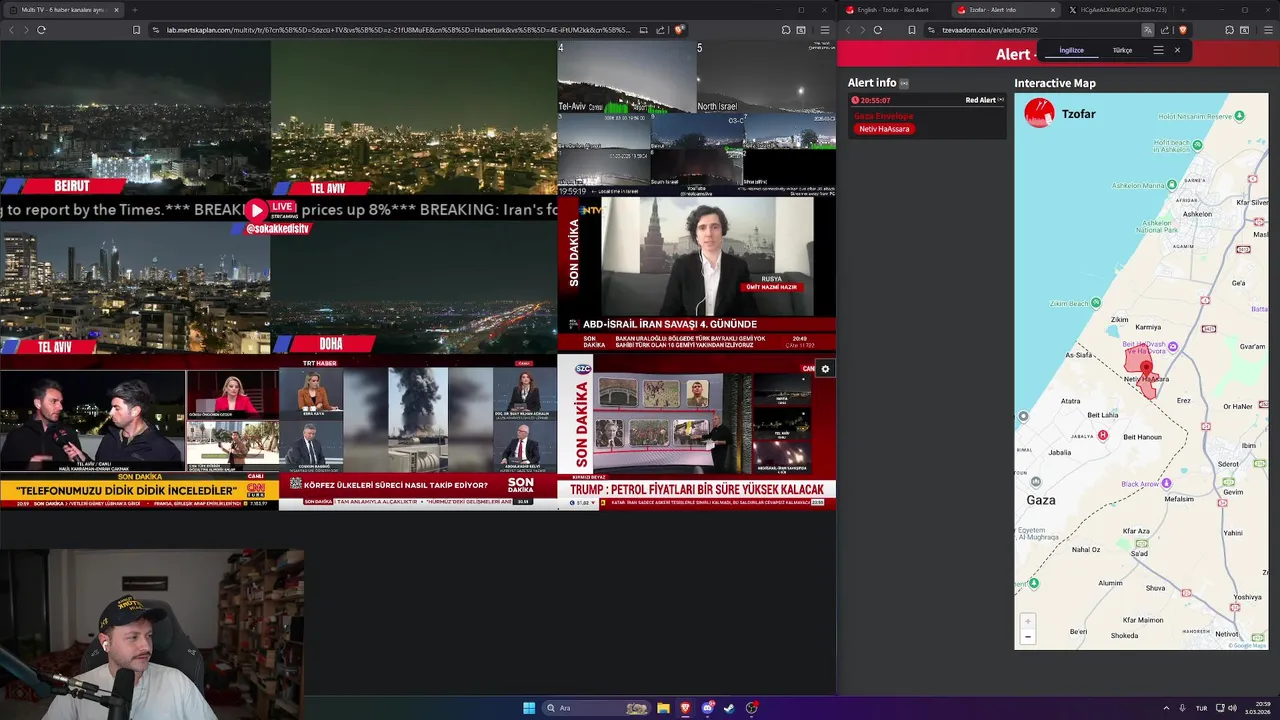Show hidden system tray icons
The image size is (1280, 720).
1166,708
